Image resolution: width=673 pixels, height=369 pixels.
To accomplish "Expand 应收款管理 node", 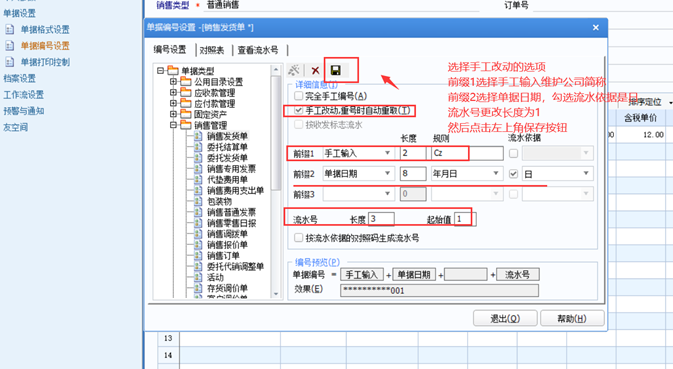I will pos(173,92).
